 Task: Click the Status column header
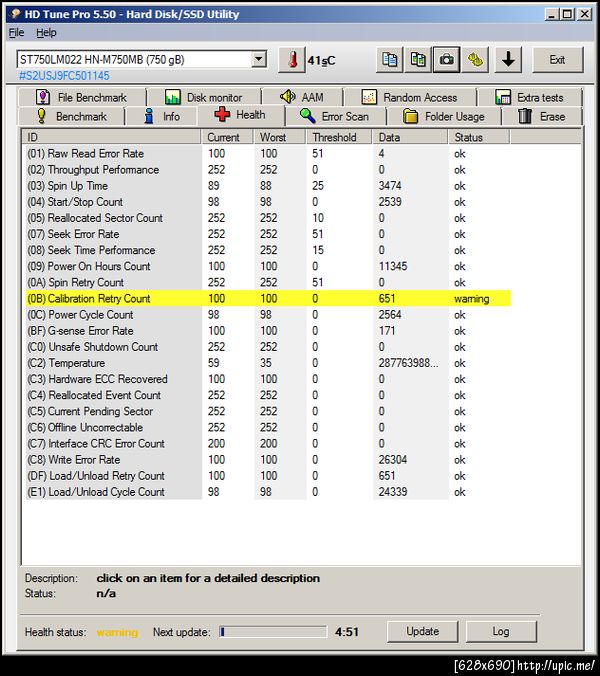(479, 138)
